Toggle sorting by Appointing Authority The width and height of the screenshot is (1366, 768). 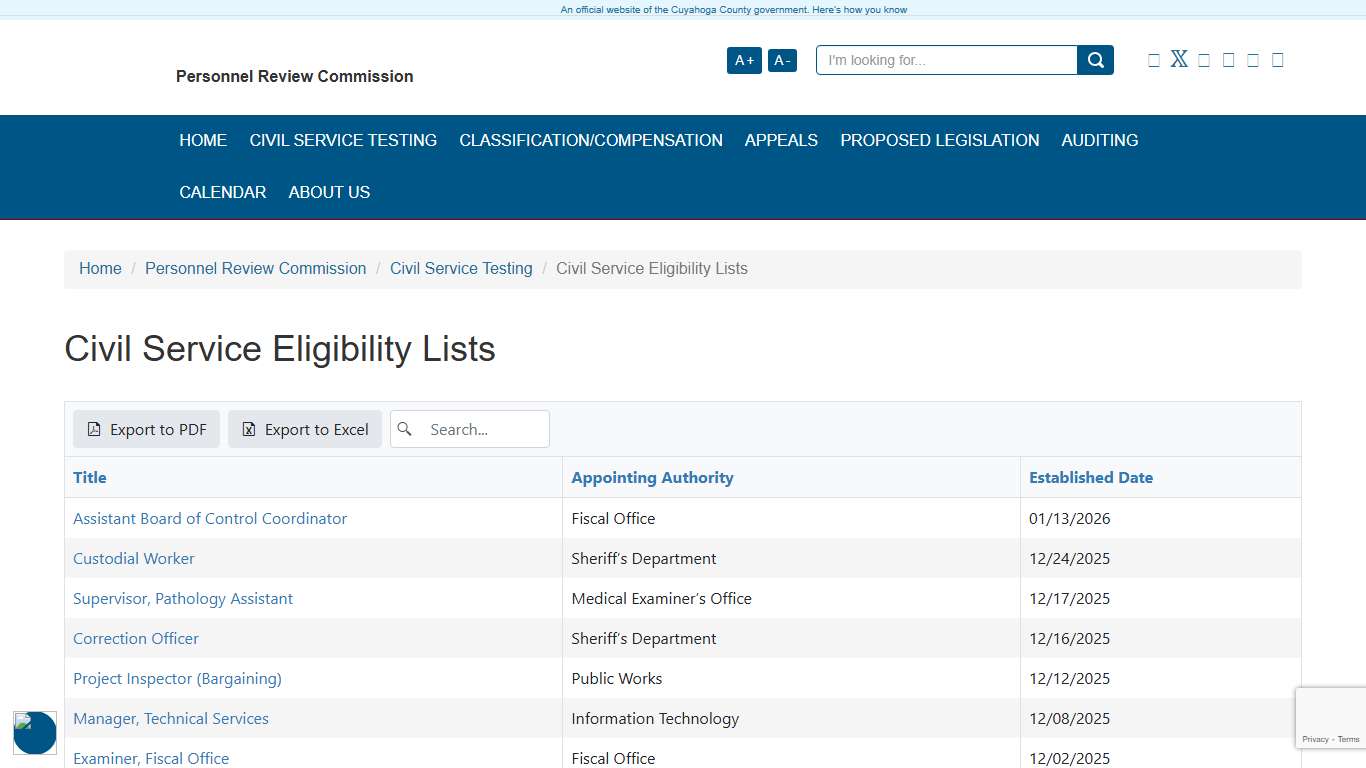652,477
